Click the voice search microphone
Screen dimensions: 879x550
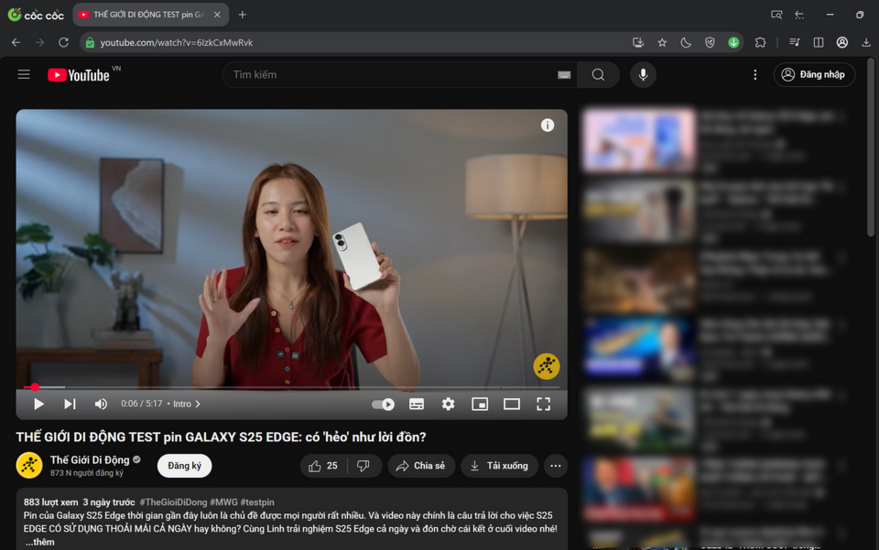point(643,75)
